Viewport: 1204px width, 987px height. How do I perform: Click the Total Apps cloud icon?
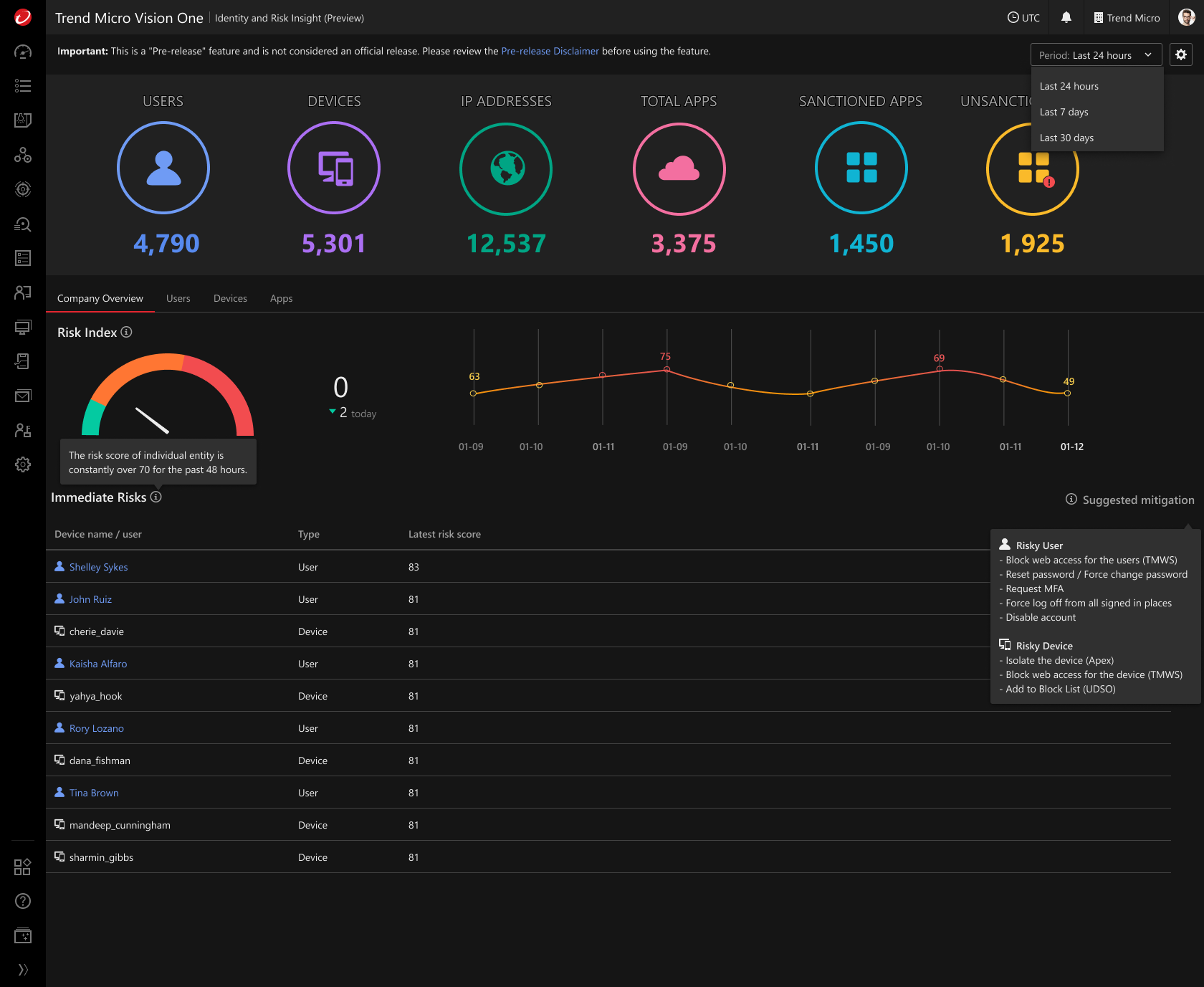(x=679, y=169)
